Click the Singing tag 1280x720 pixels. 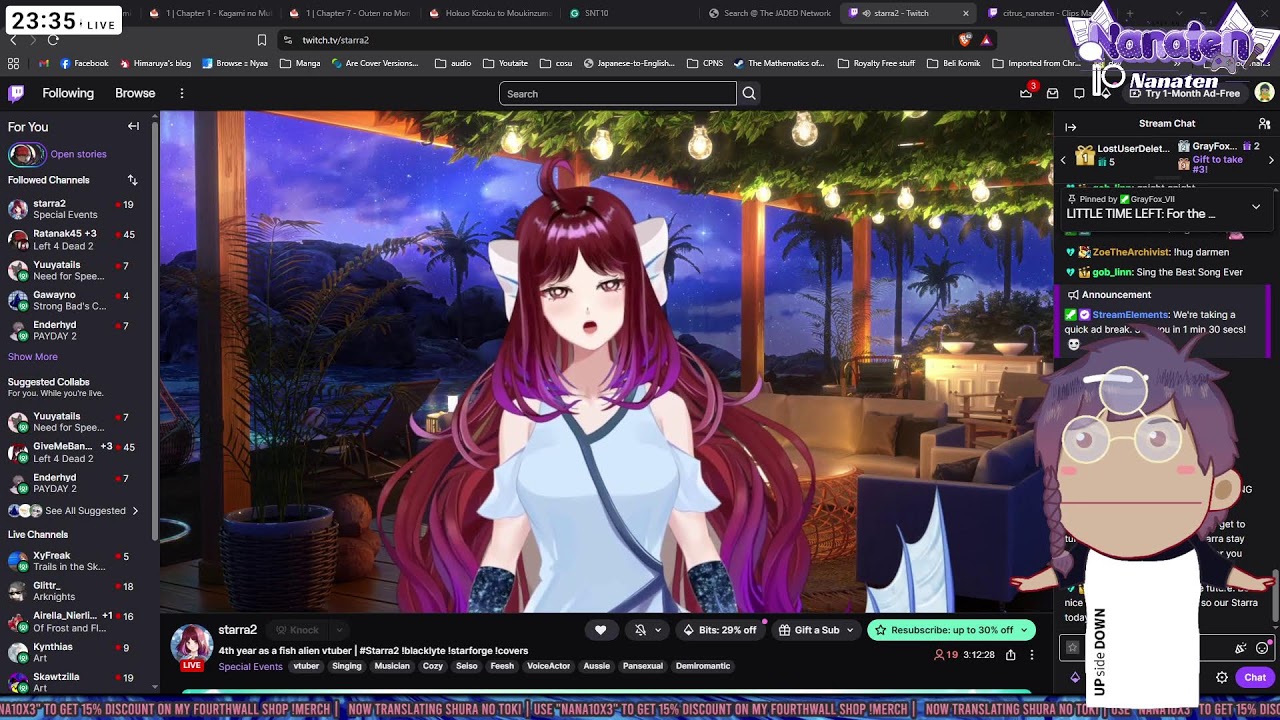click(347, 666)
